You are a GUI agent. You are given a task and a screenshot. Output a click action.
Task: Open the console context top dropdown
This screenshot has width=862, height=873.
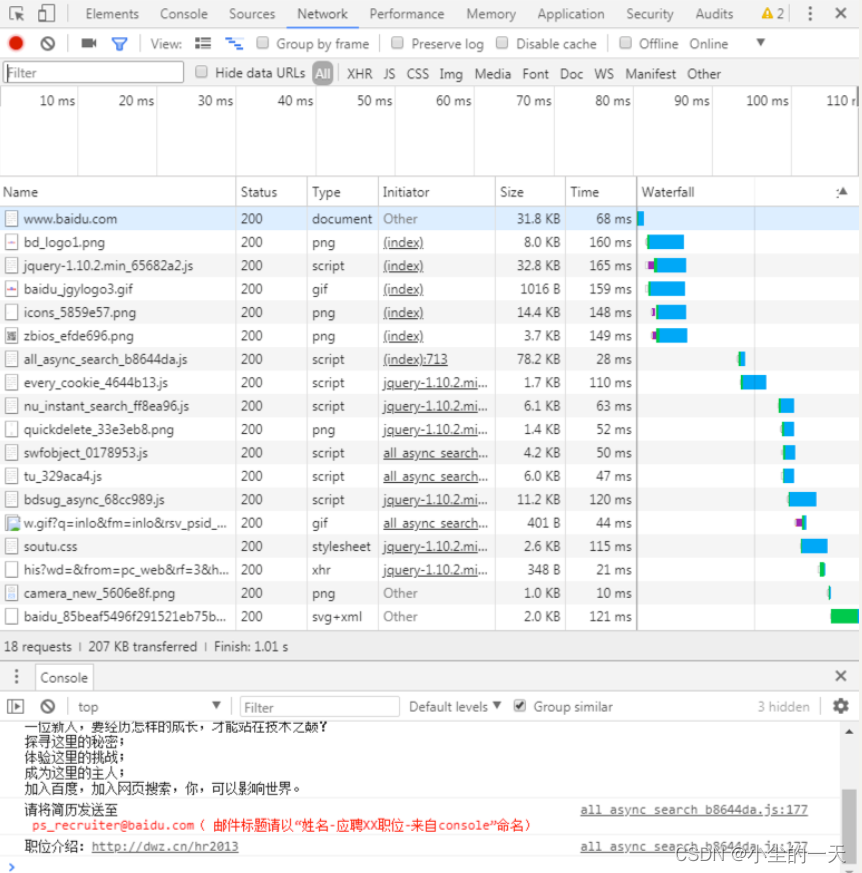[x=149, y=707]
